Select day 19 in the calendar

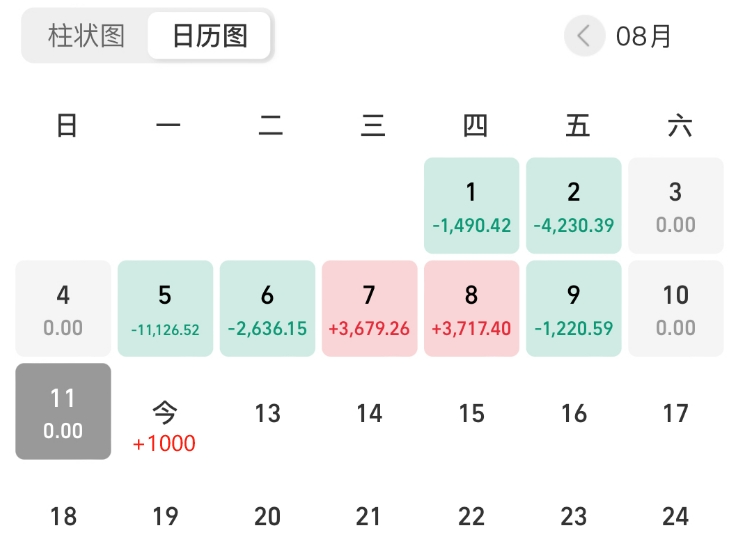tap(165, 516)
